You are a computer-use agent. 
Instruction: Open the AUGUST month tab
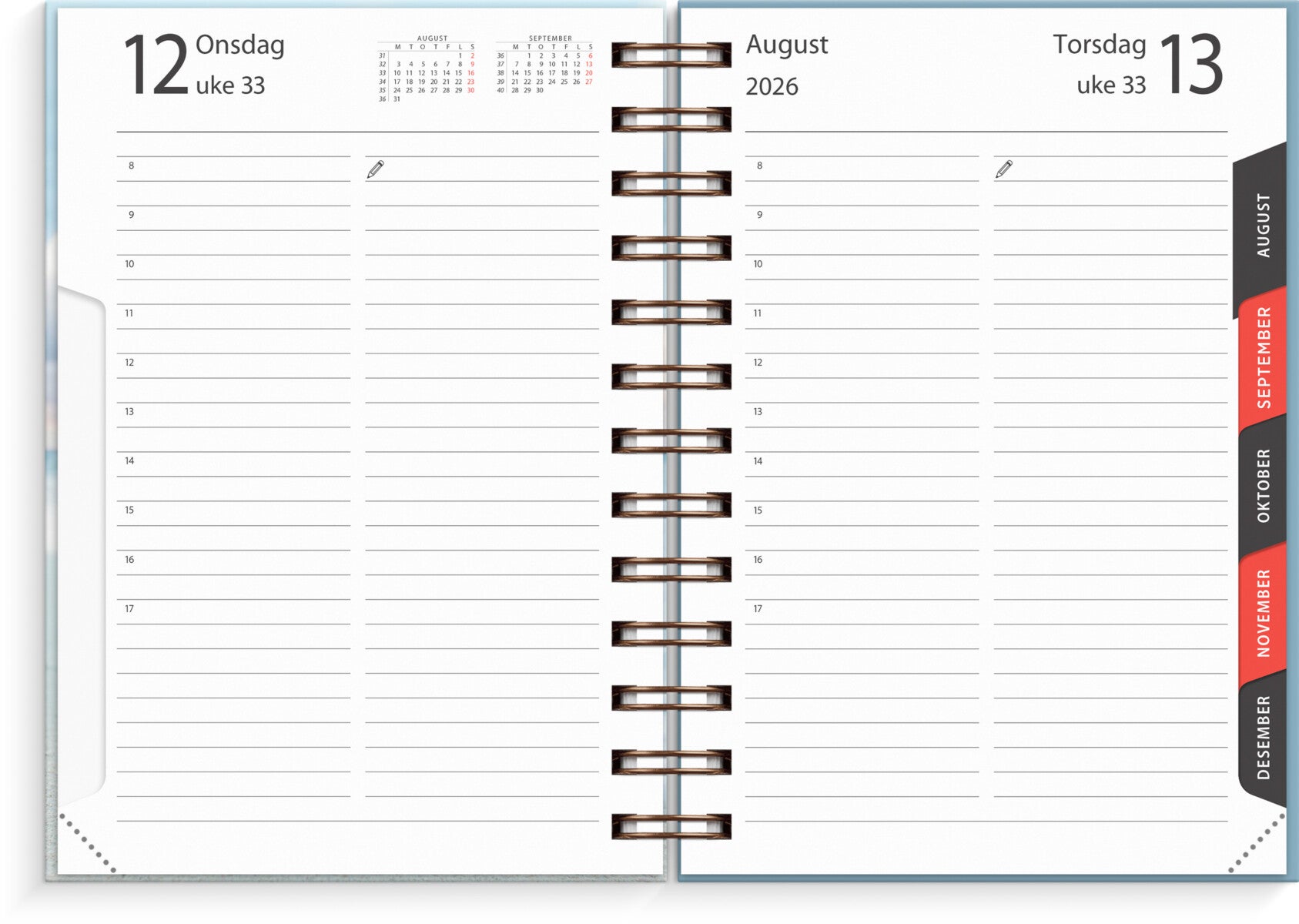tap(1262, 226)
